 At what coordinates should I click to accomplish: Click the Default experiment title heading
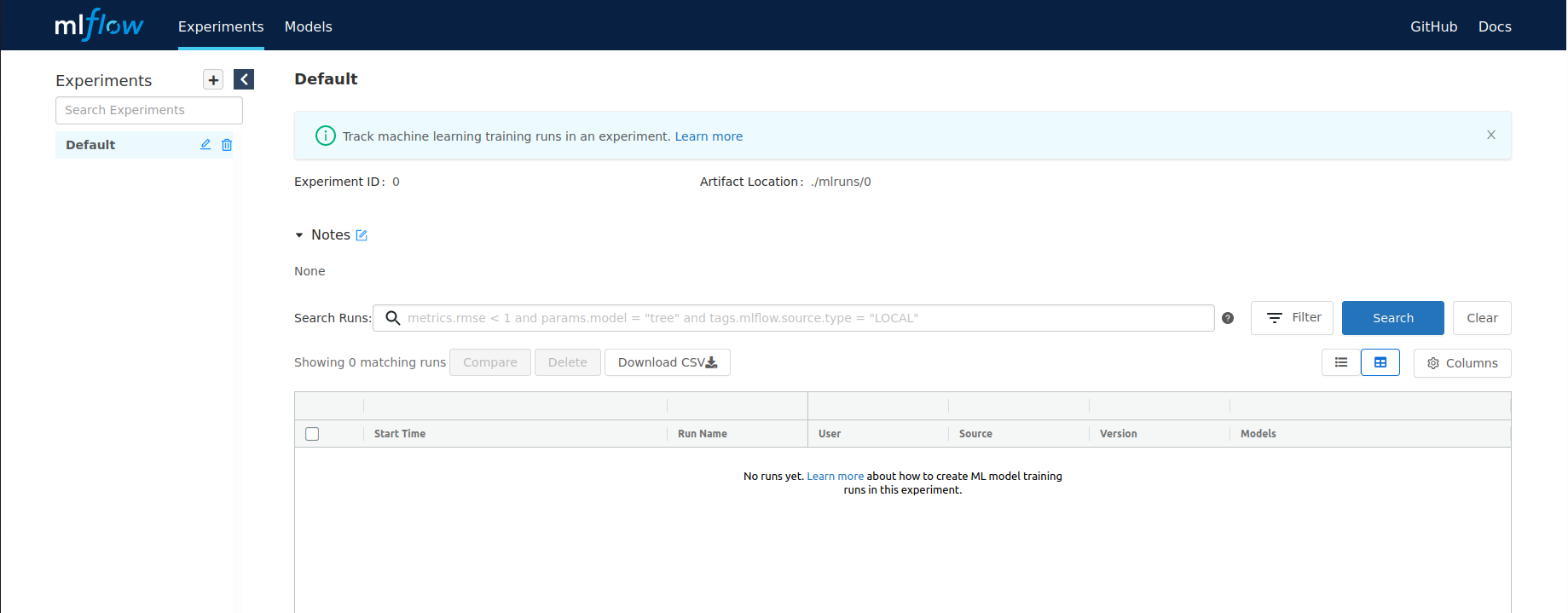(x=326, y=79)
